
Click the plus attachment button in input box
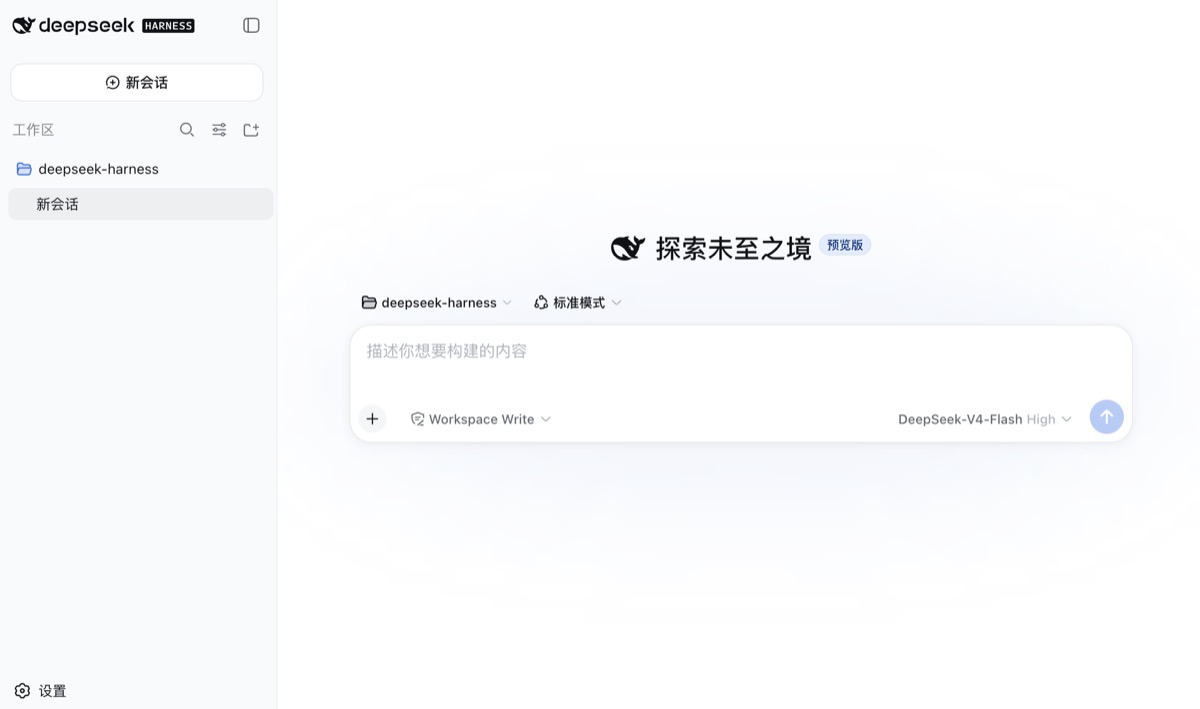click(x=372, y=419)
